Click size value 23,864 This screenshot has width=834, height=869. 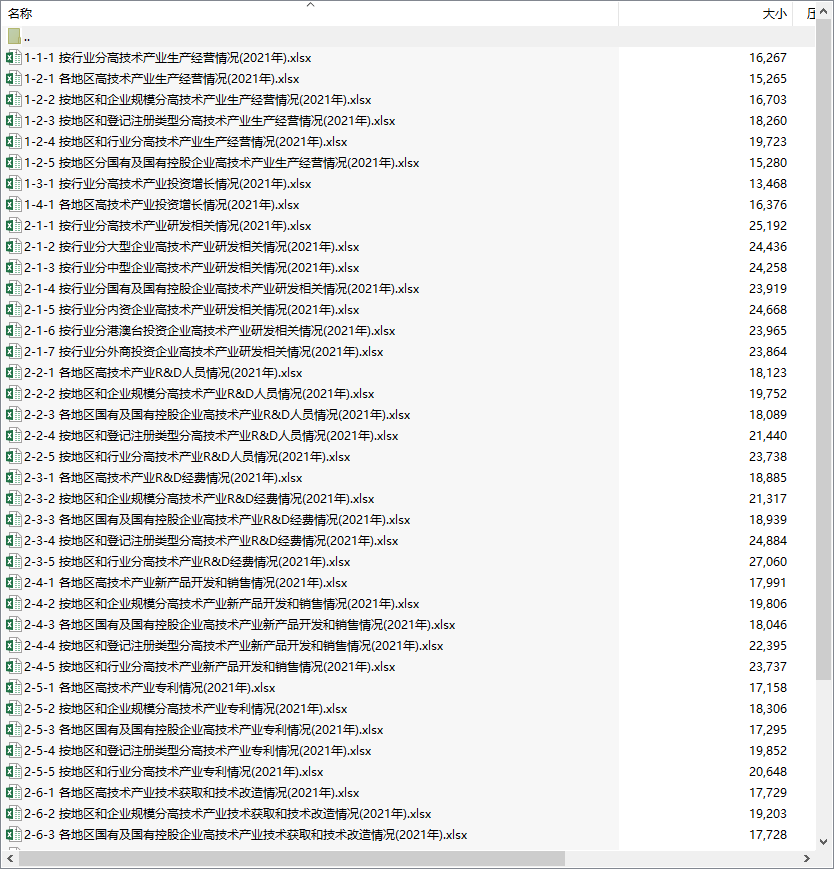coord(768,352)
